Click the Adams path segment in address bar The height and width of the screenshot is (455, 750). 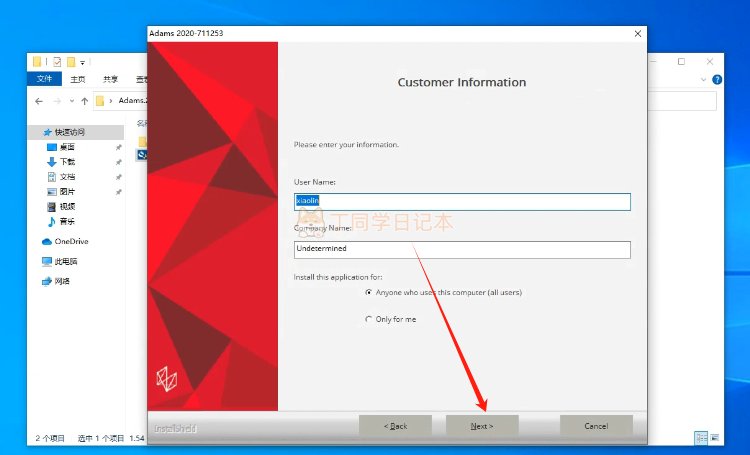(132, 100)
